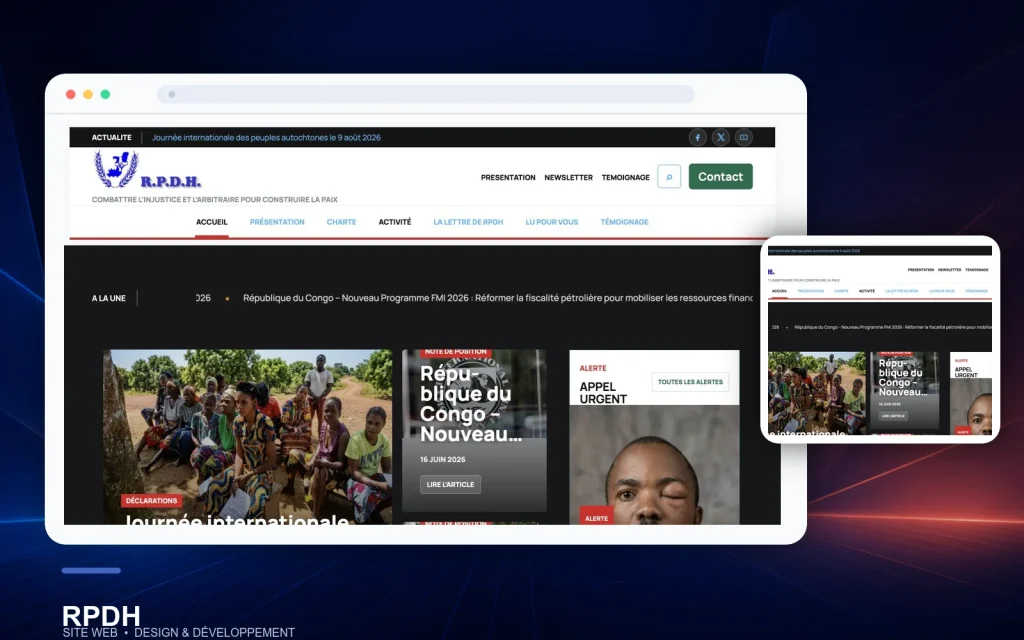The height and width of the screenshot is (640, 1024).
Task: Open the injured man alert photo
Action: pyautogui.click(x=654, y=464)
